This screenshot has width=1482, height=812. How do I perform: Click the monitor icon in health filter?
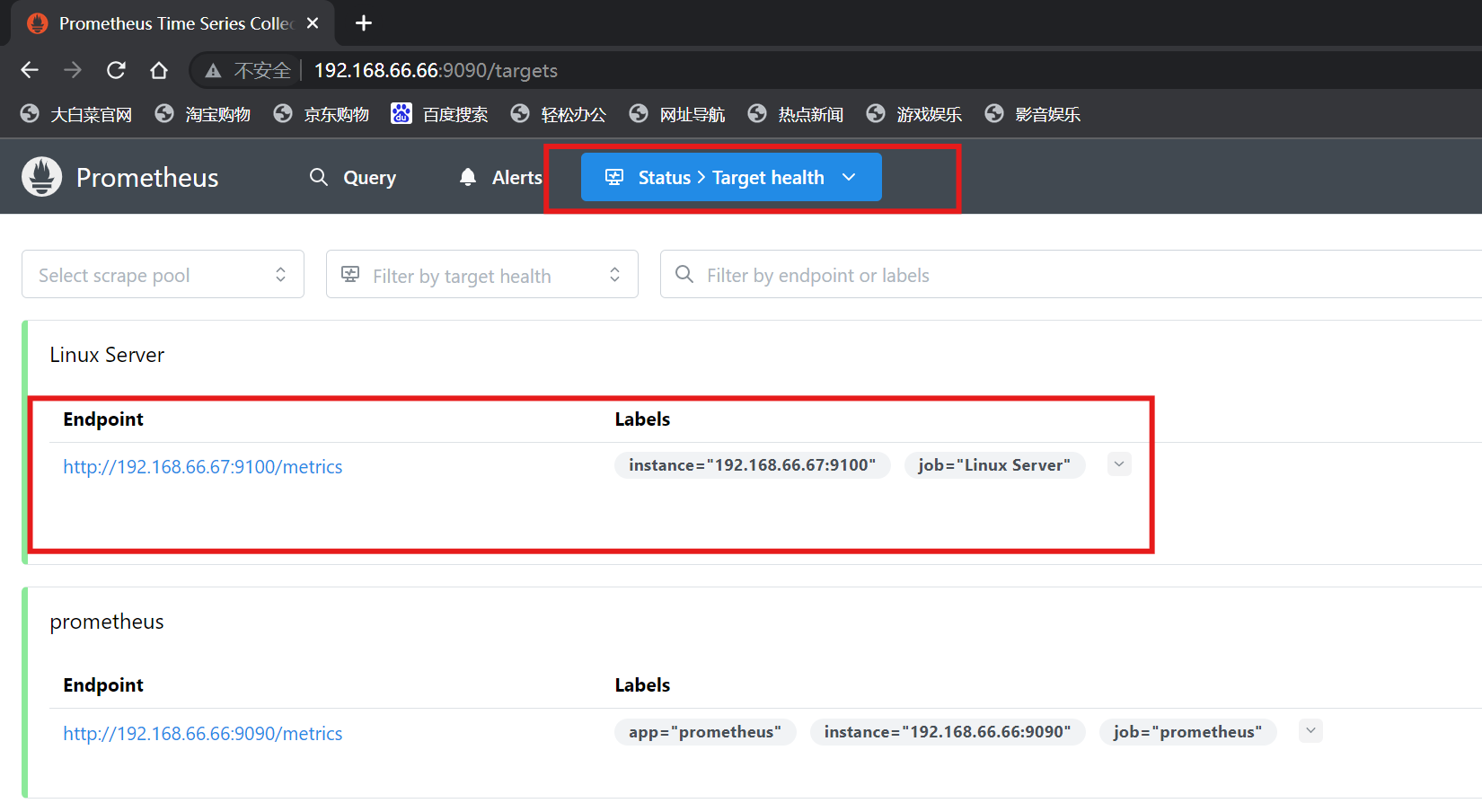click(x=350, y=274)
